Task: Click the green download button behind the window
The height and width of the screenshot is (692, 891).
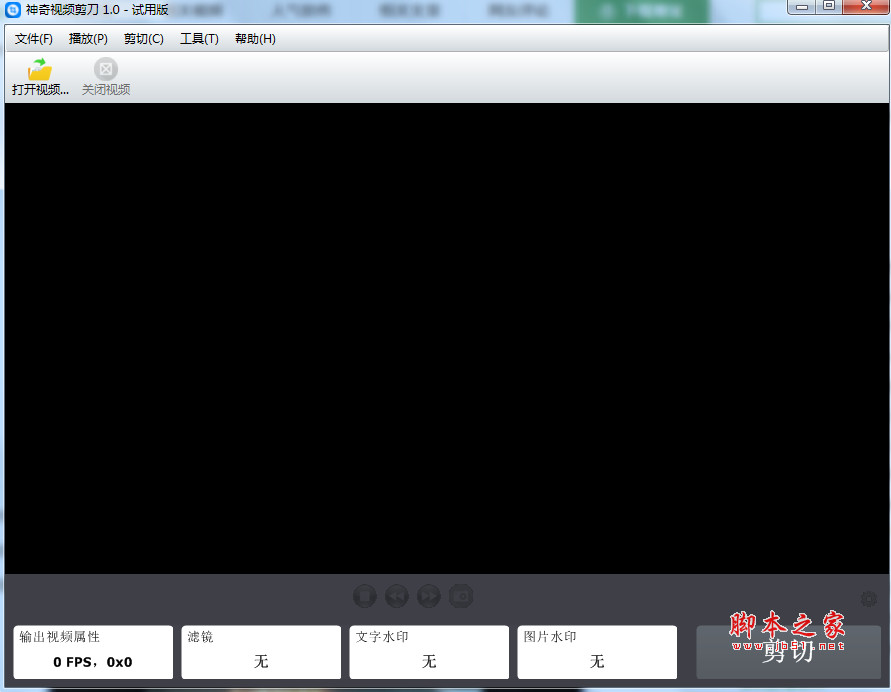Action: click(x=641, y=8)
